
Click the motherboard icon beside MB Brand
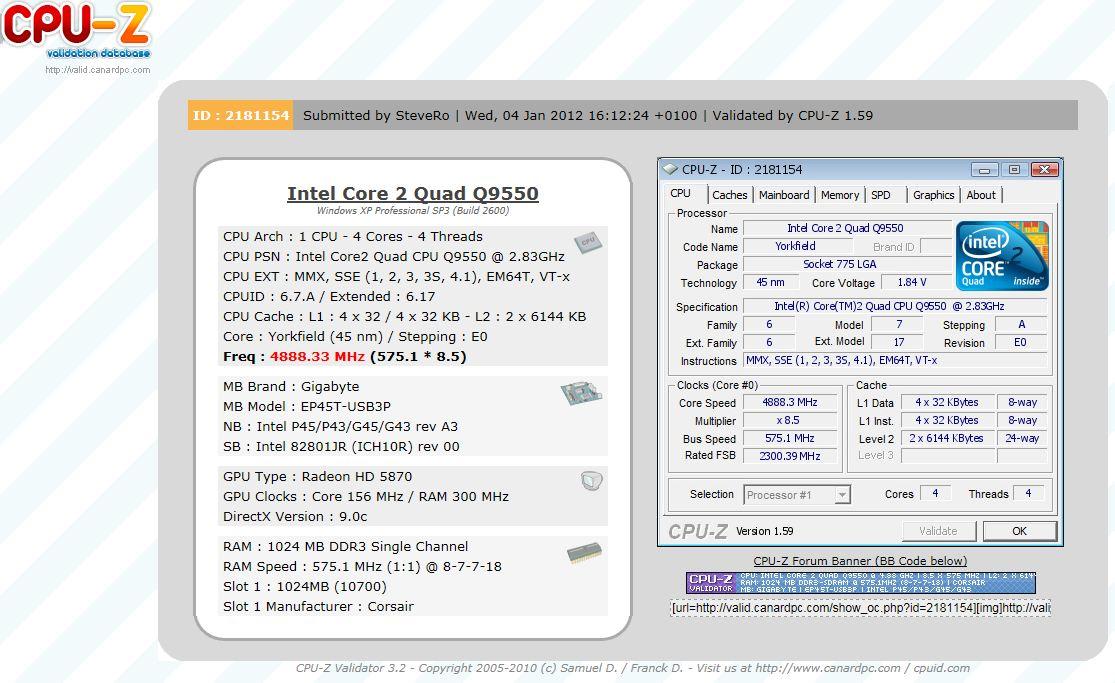(581, 393)
